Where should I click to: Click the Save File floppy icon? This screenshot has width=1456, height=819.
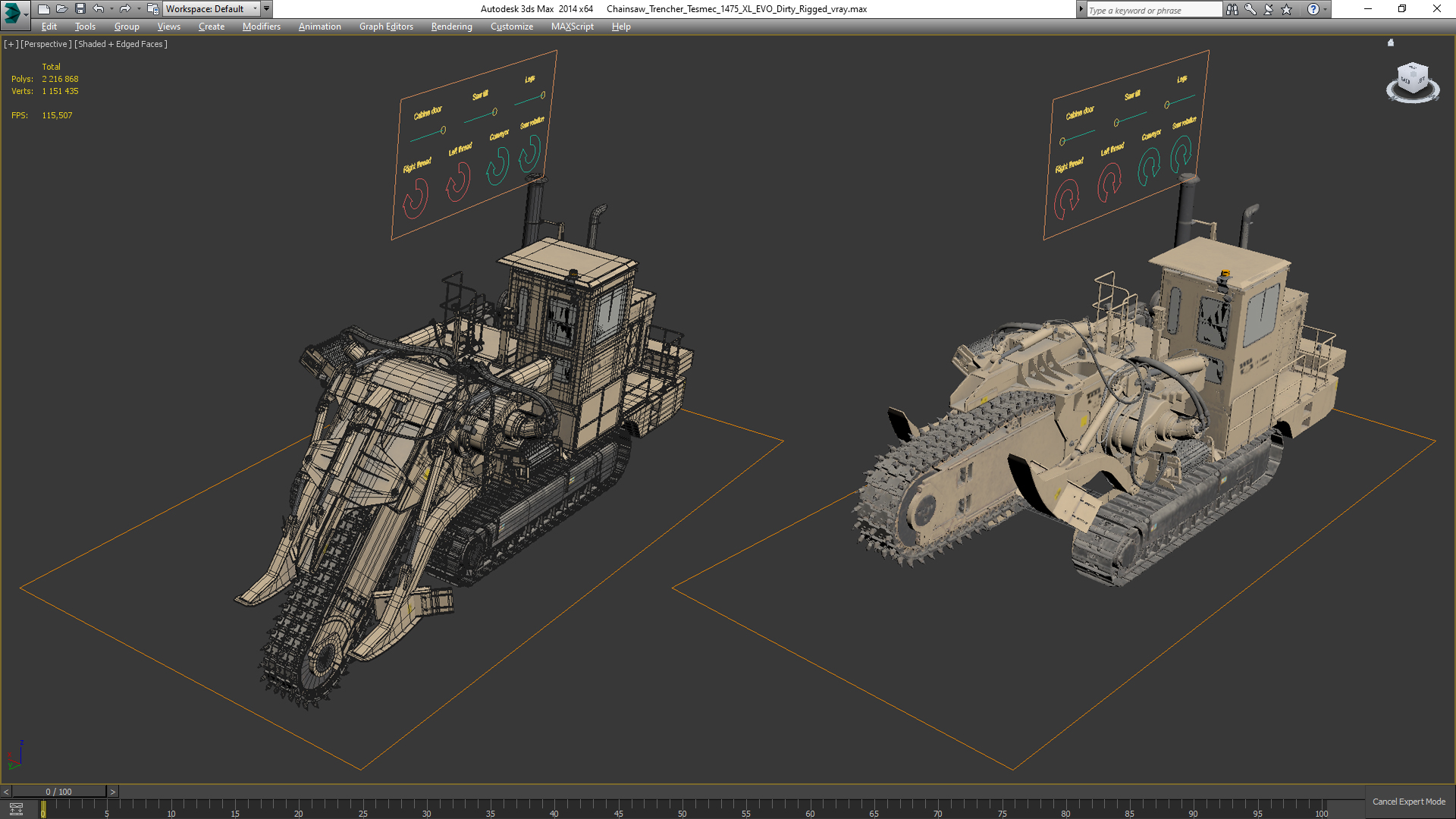pos(80,9)
